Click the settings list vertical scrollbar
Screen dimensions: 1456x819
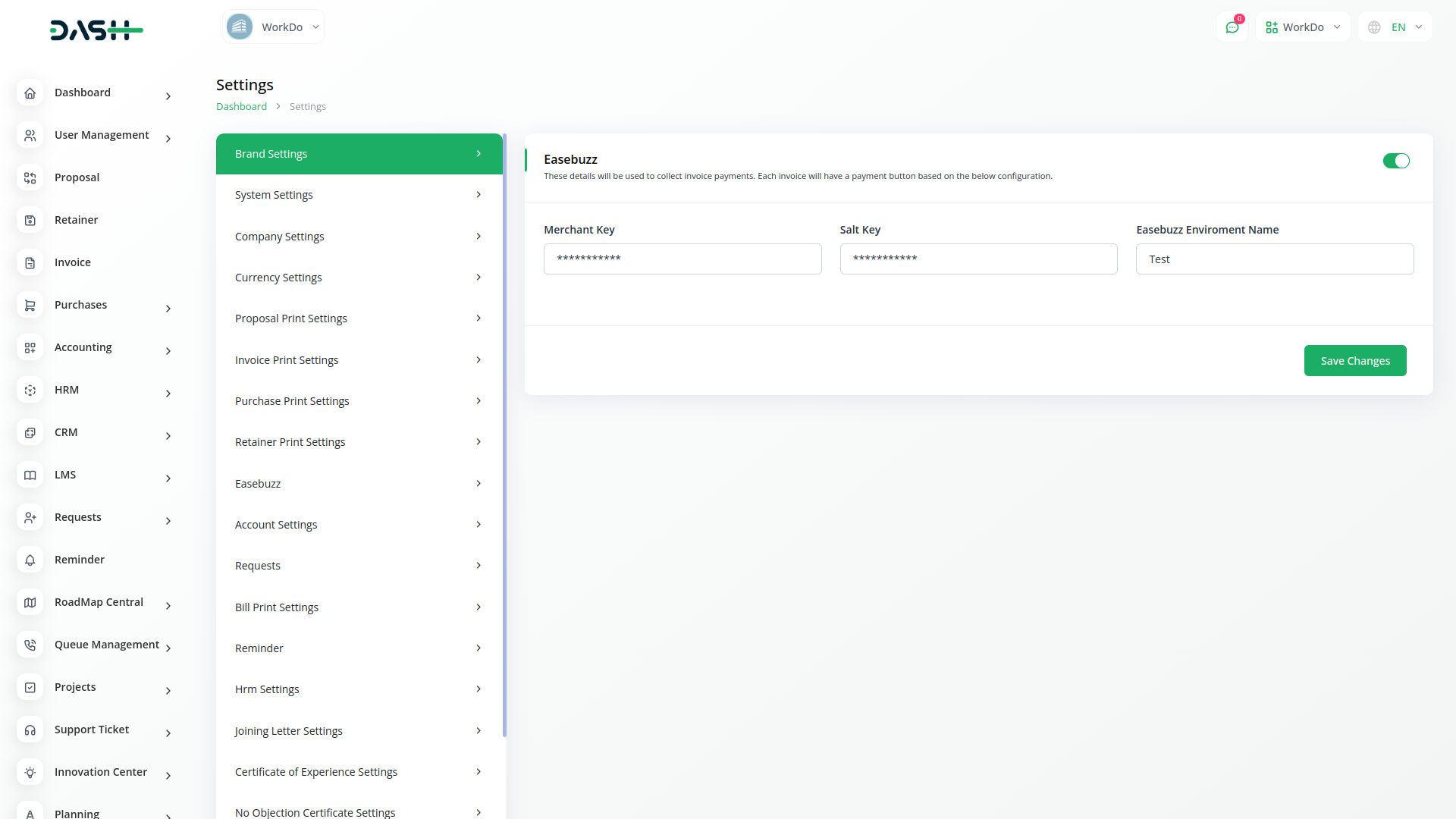click(504, 436)
